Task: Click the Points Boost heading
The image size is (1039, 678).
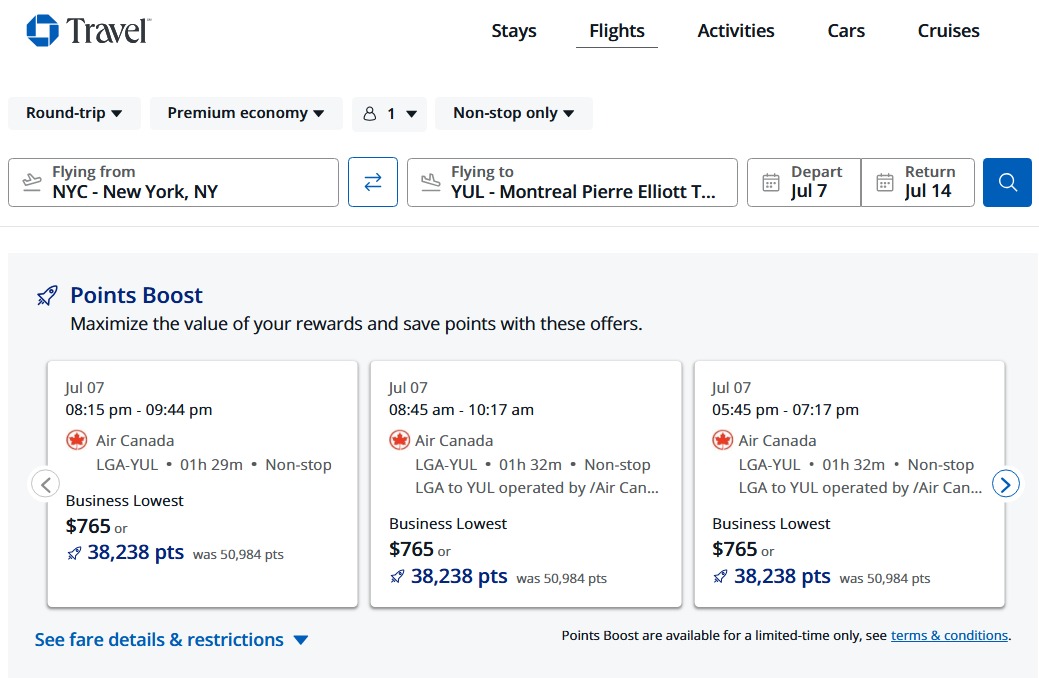Action: click(137, 295)
